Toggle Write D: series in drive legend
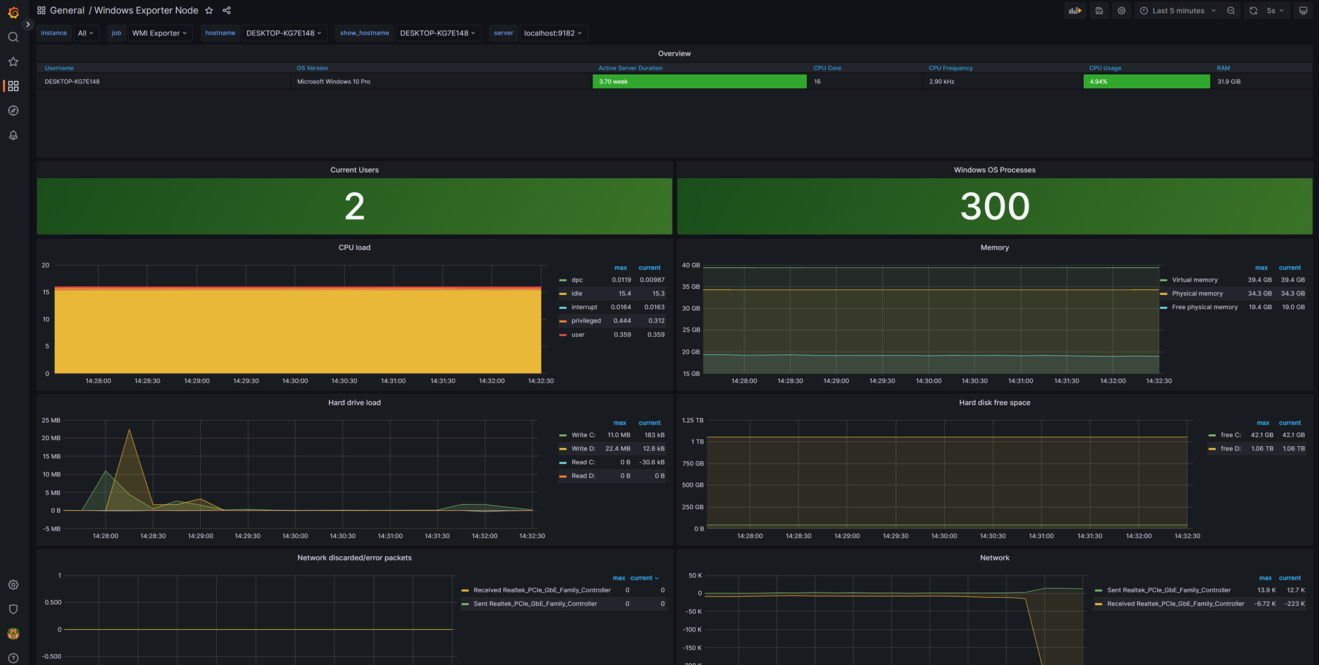 (x=583, y=449)
